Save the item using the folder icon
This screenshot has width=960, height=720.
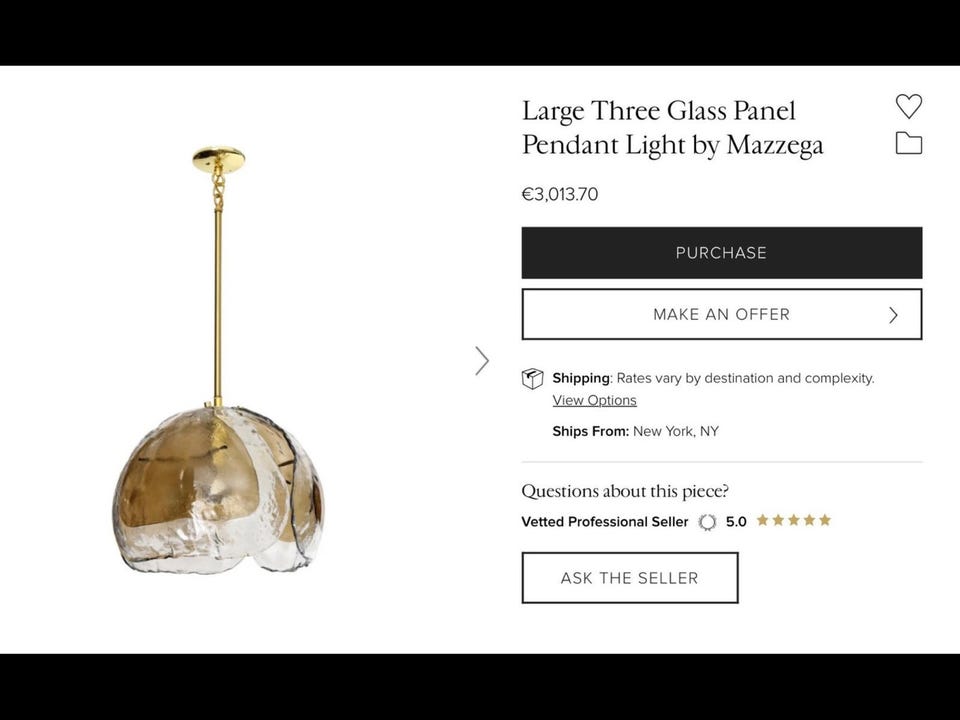pyautogui.click(x=908, y=143)
